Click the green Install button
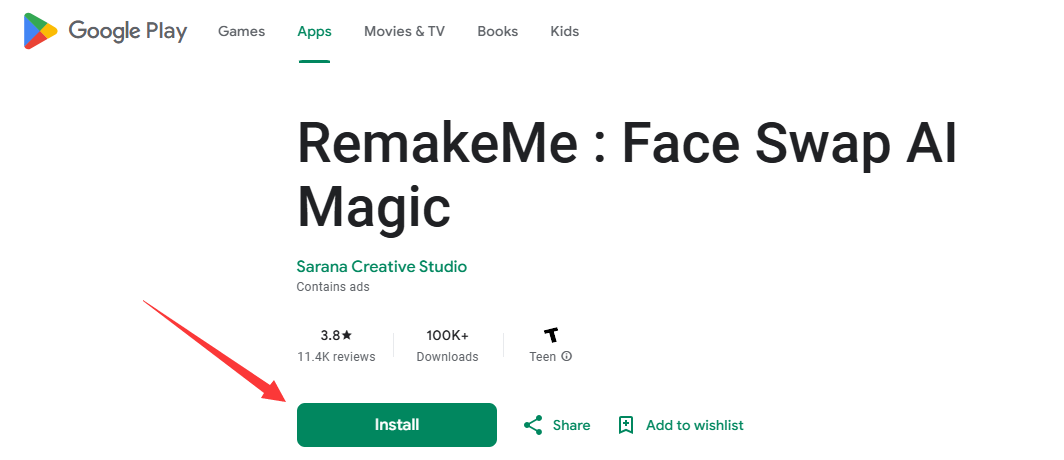 click(397, 425)
